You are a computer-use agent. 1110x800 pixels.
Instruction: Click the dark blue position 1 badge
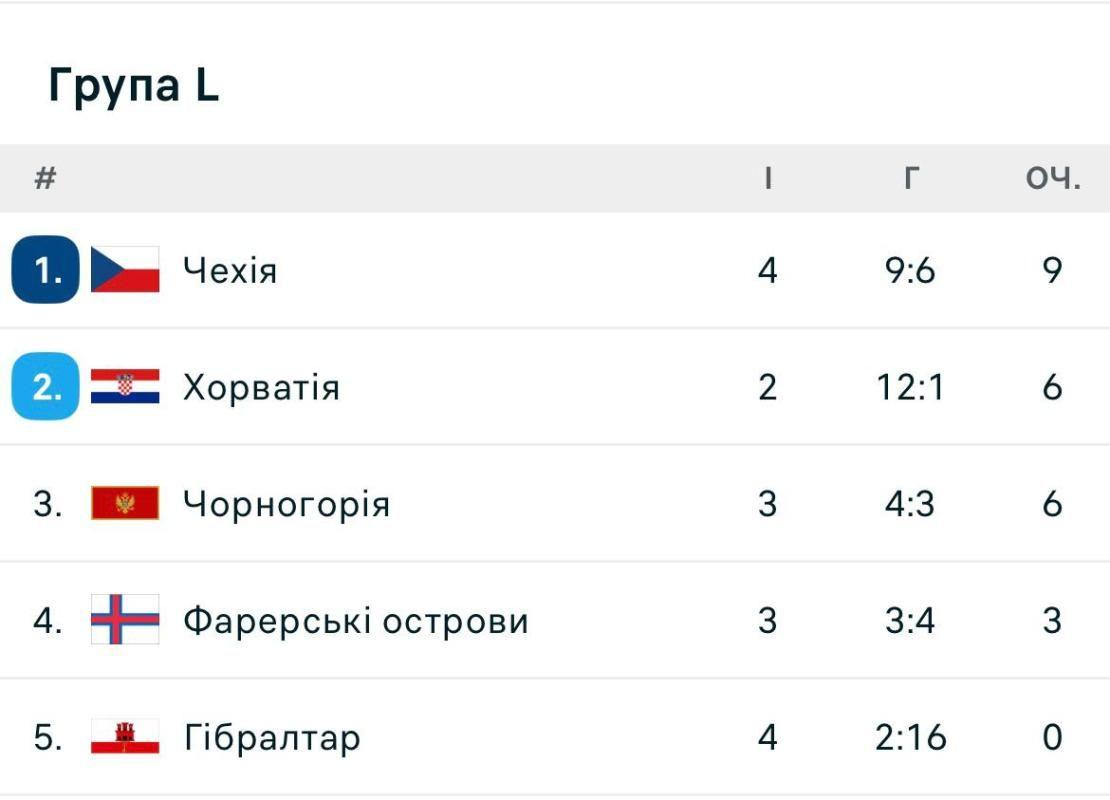[45, 270]
